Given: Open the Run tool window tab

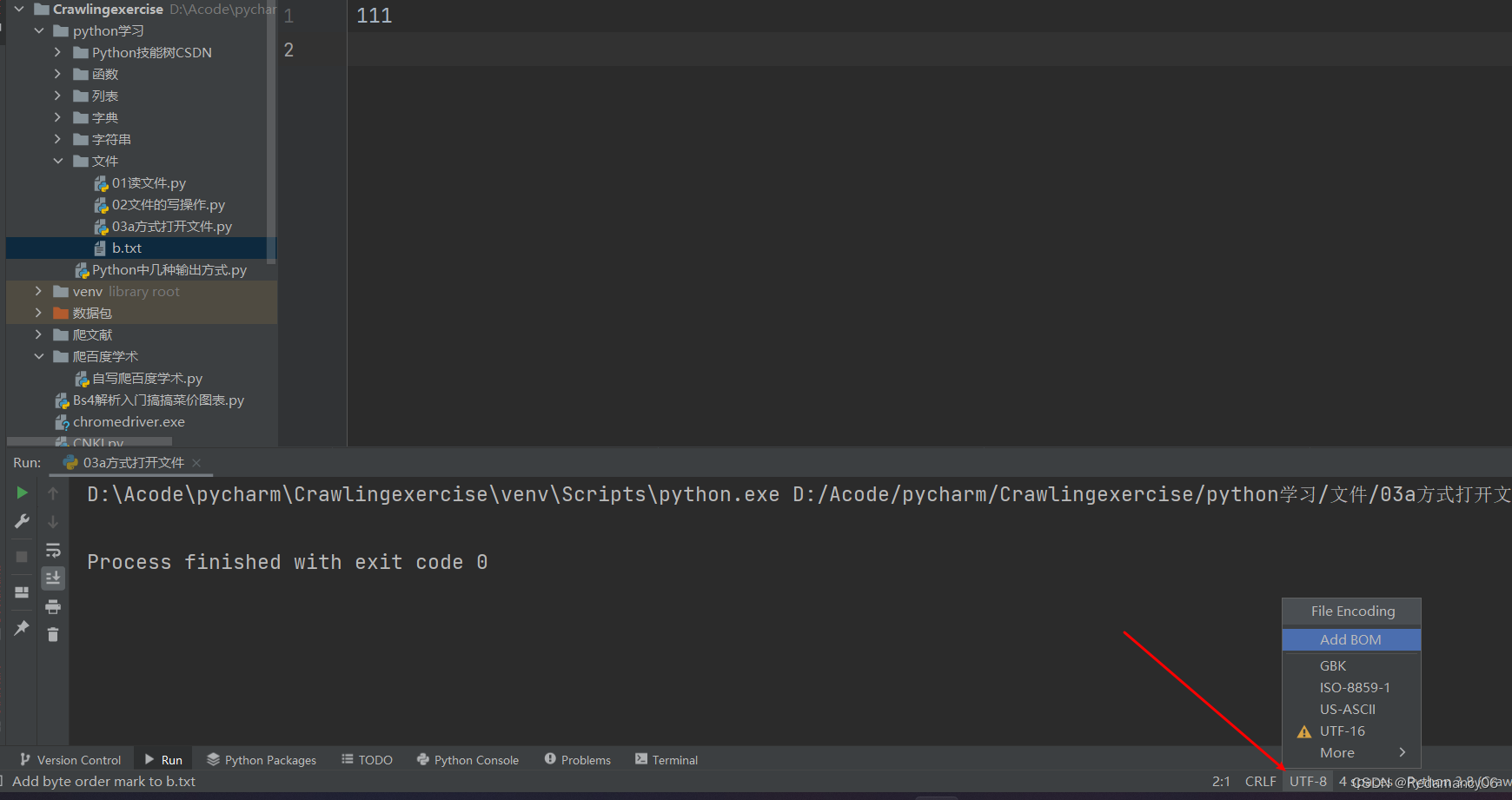Looking at the screenshot, I should tap(163, 760).
